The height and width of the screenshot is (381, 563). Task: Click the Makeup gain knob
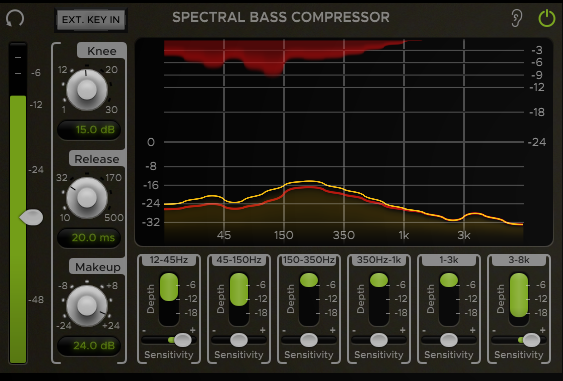click(87, 305)
